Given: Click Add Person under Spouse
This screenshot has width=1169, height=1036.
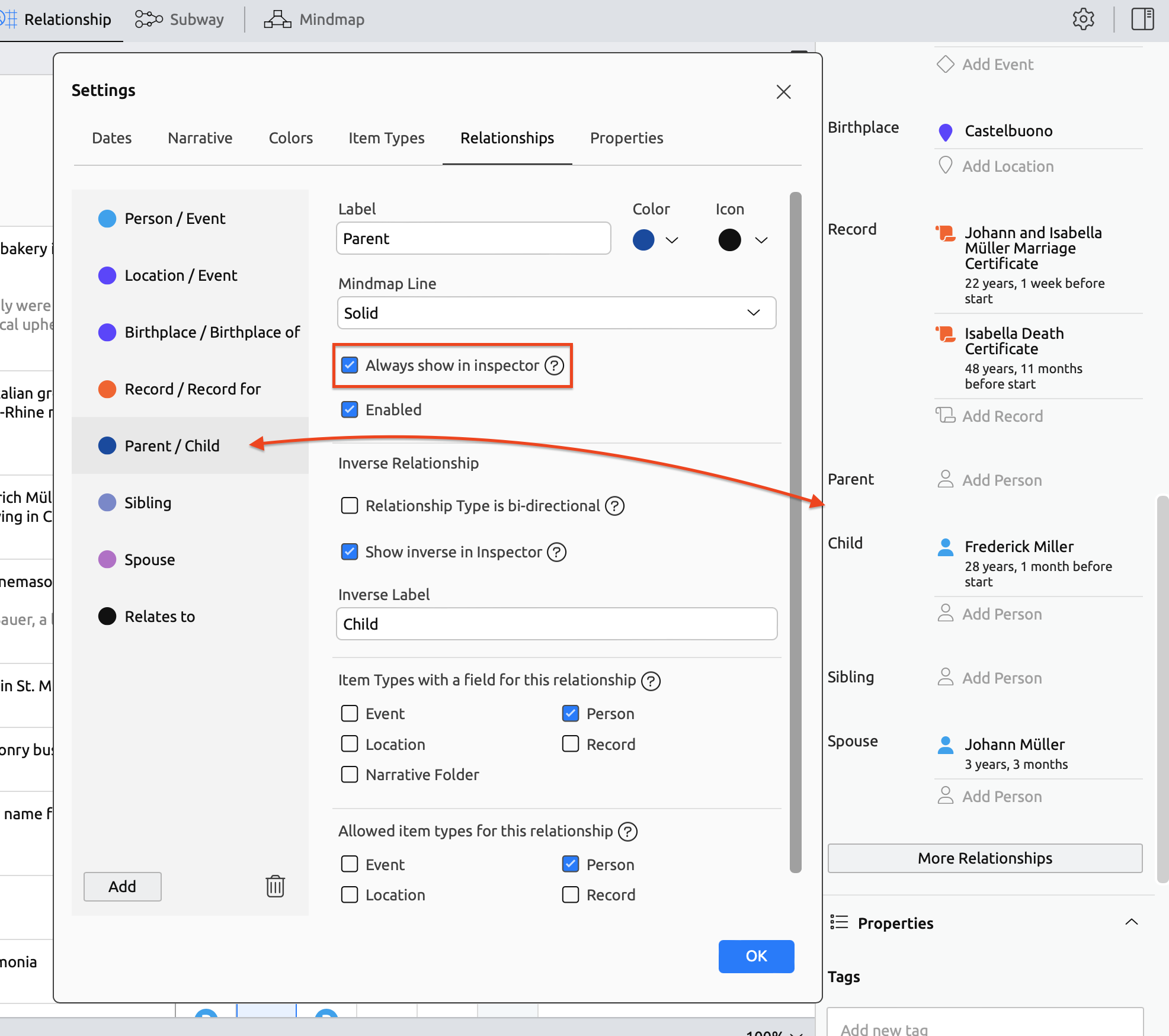Looking at the screenshot, I should [x=1001, y=797].
